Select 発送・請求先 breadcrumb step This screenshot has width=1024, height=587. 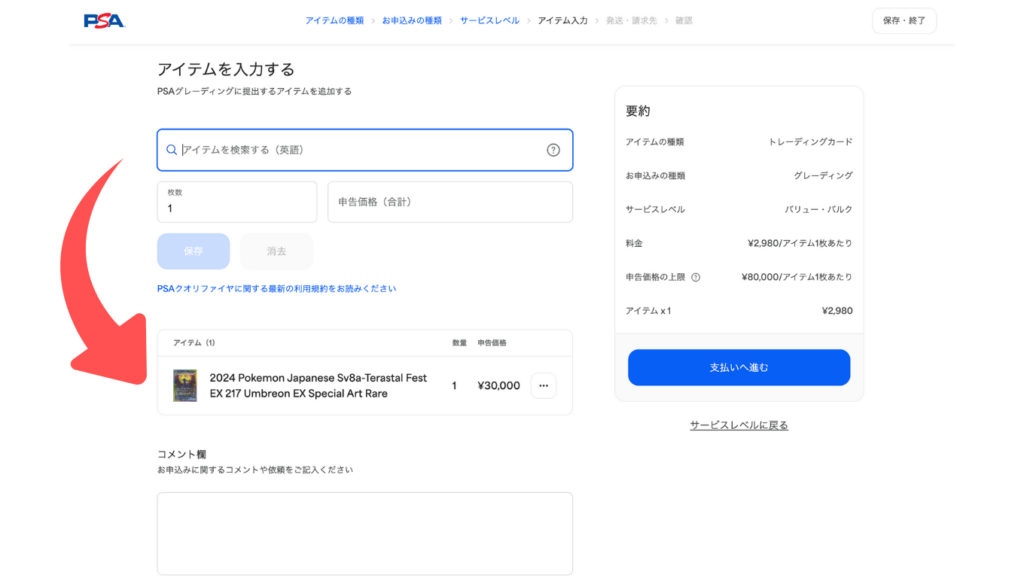(x=631, y=21)
